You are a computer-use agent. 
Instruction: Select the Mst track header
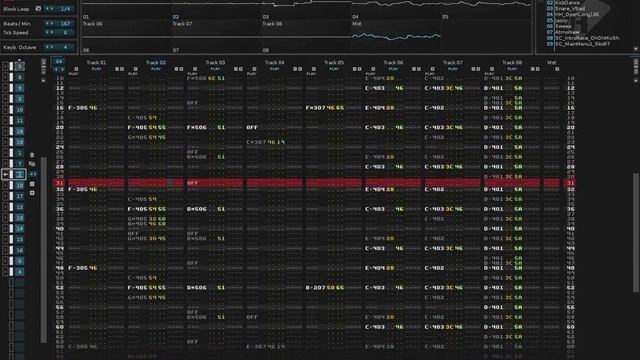(x=551, y=62)
